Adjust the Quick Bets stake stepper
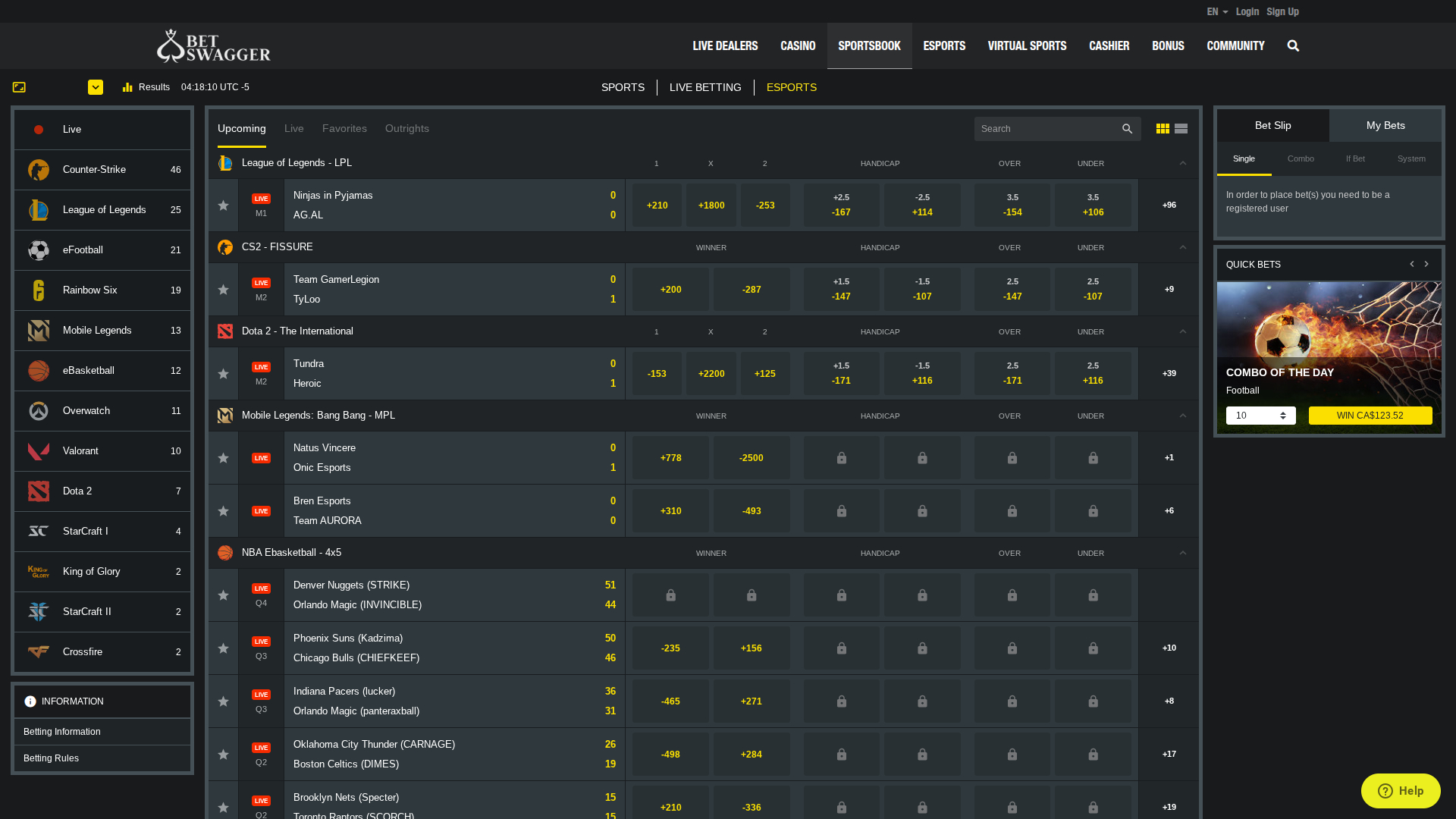The image size is (1456, 819). coord(1282,415)
